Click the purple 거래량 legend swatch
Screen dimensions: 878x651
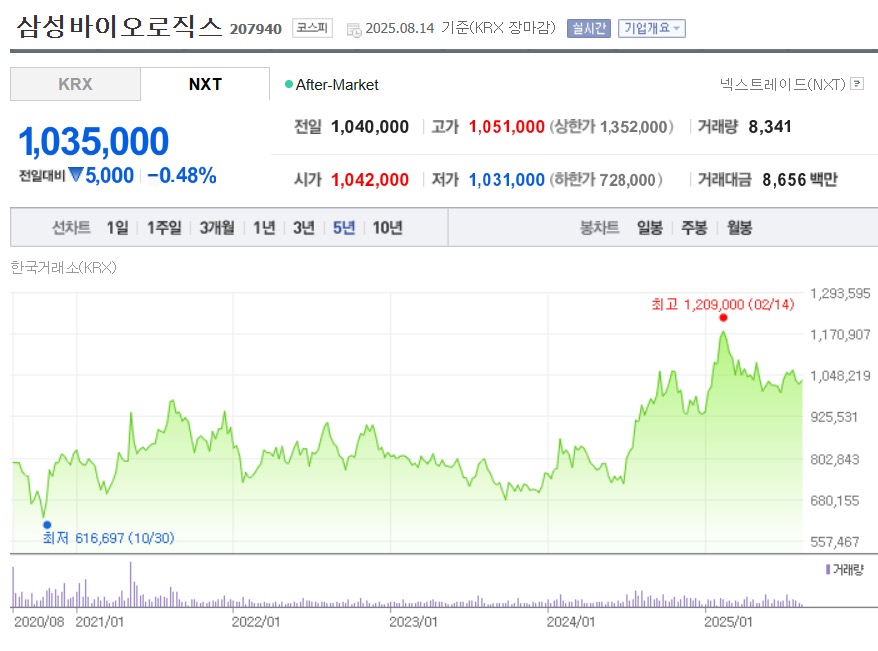(x=828, y=569)
